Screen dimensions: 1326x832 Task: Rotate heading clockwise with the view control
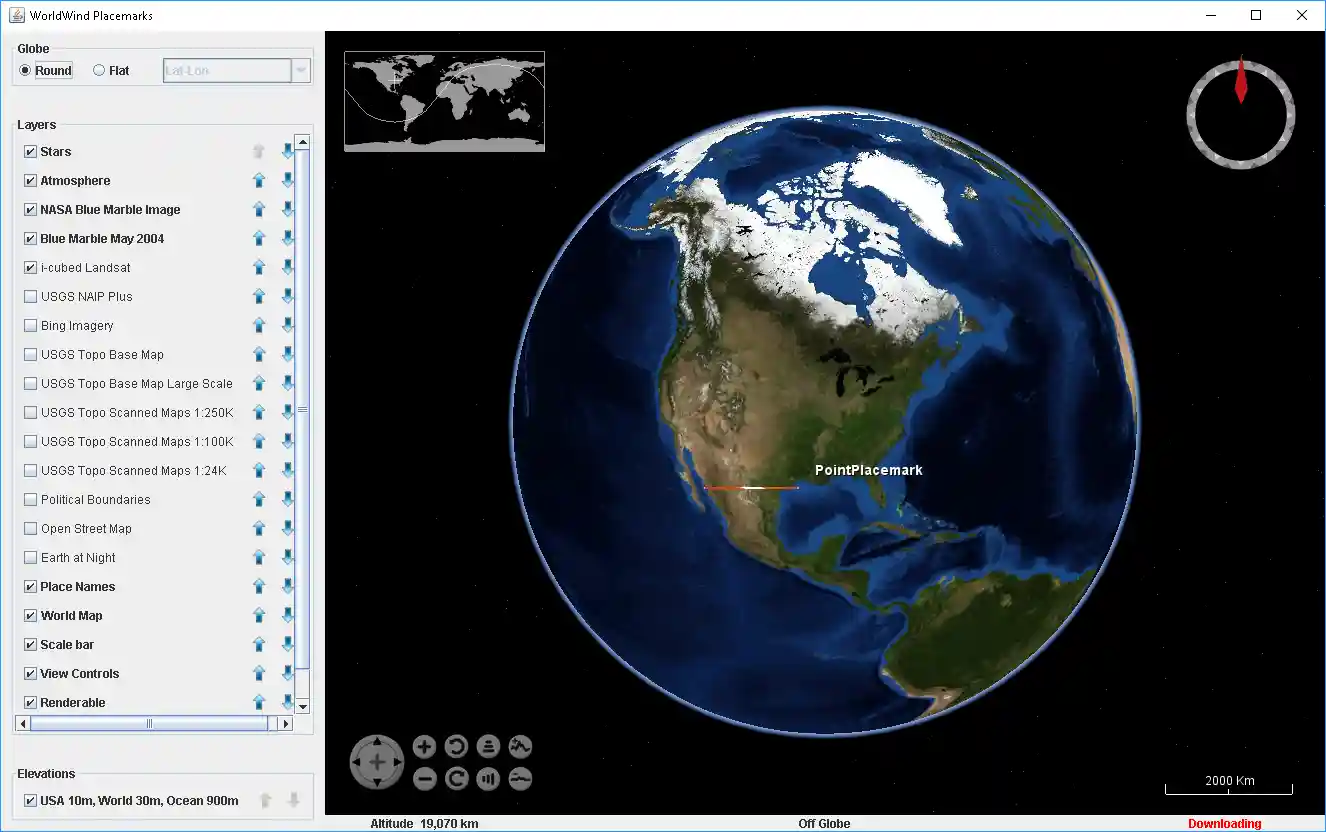click(456, 778)
